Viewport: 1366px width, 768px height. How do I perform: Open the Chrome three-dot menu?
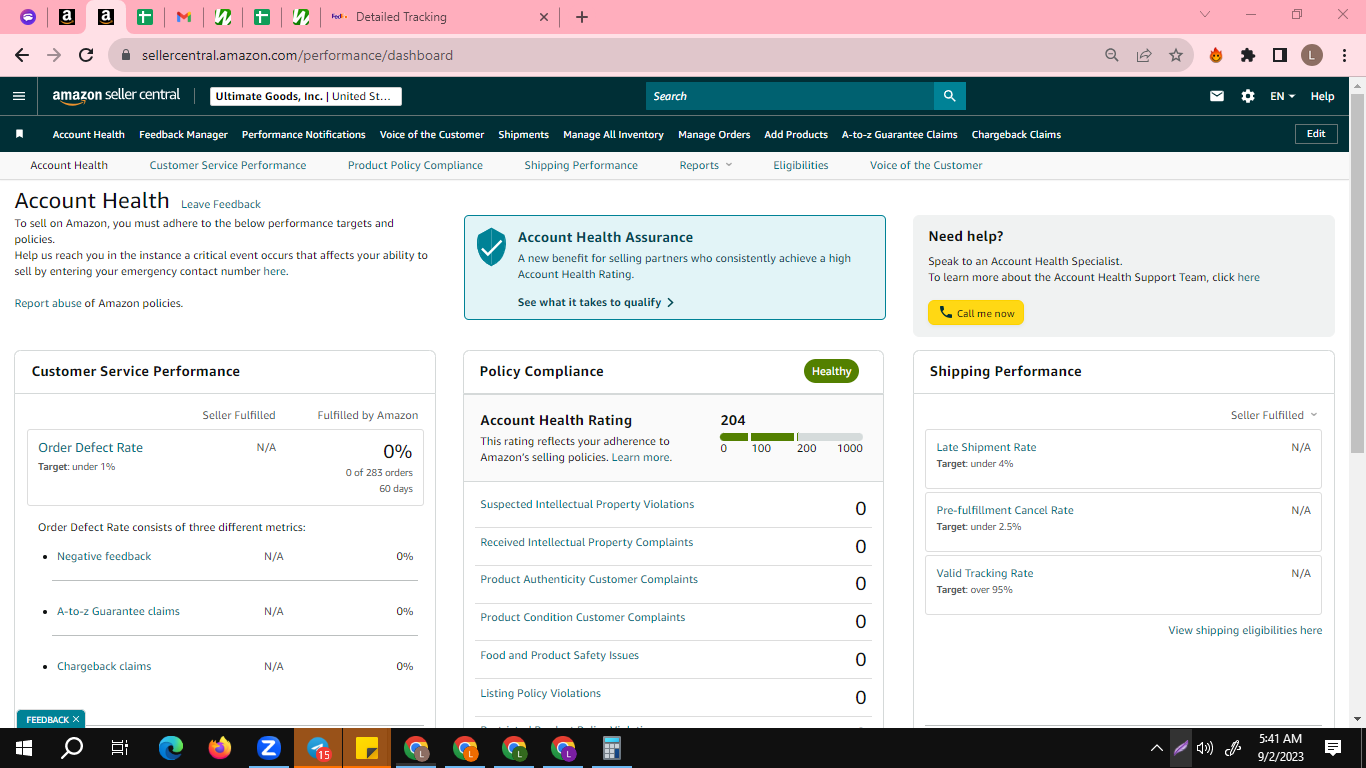pos(1343,55)
